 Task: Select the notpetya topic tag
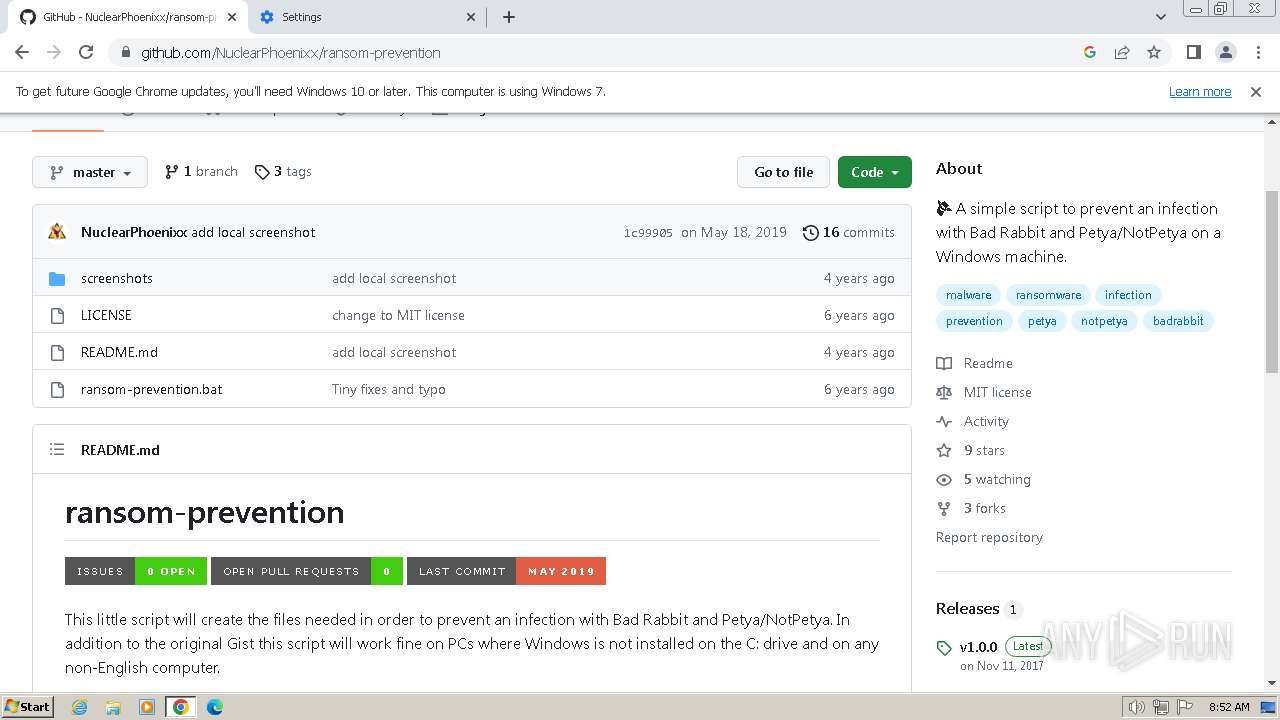tap(1104, 321)
